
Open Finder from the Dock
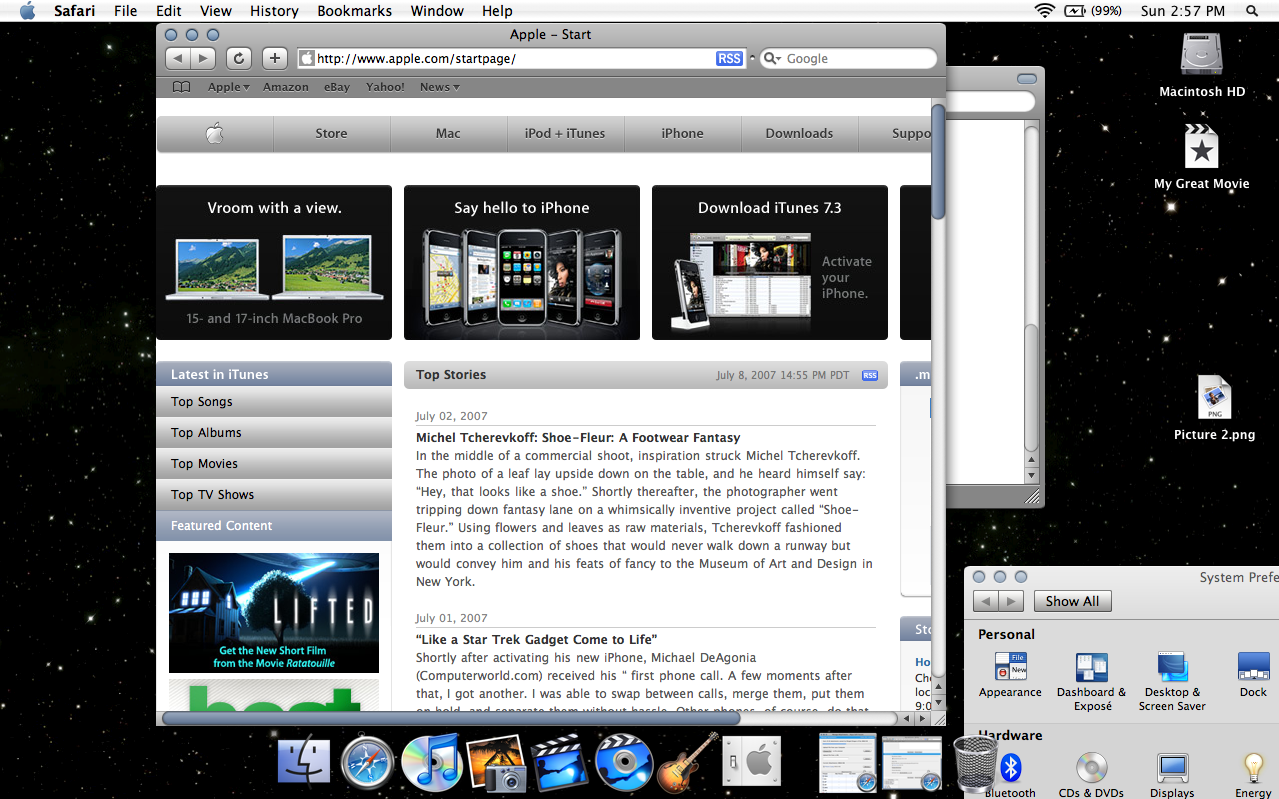(304, 763)
